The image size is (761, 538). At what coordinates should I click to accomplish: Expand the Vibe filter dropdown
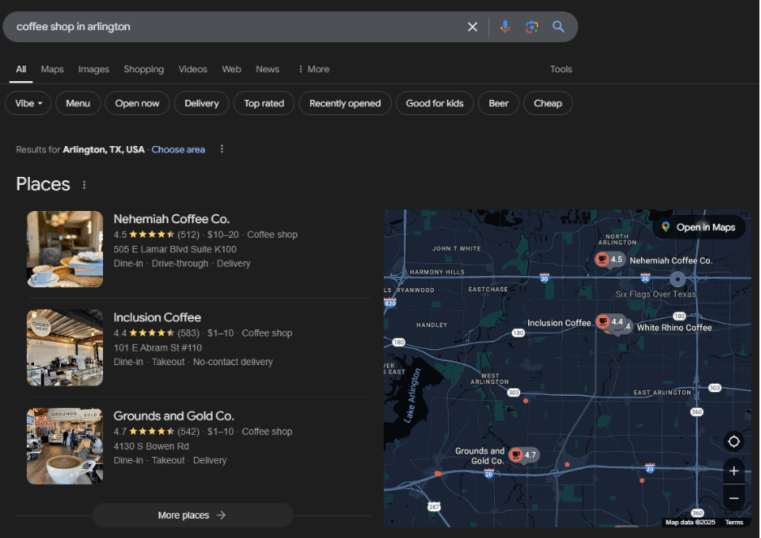(x=28, y=103)
